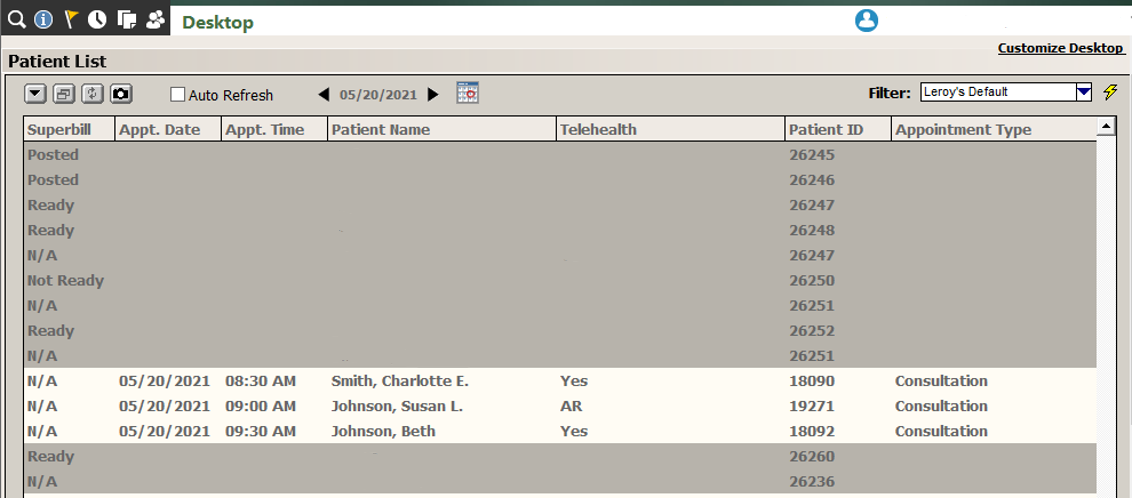Enable the Auto Refresh checkbox
This screenshot has height=498, width=1132.
(178, 95)
